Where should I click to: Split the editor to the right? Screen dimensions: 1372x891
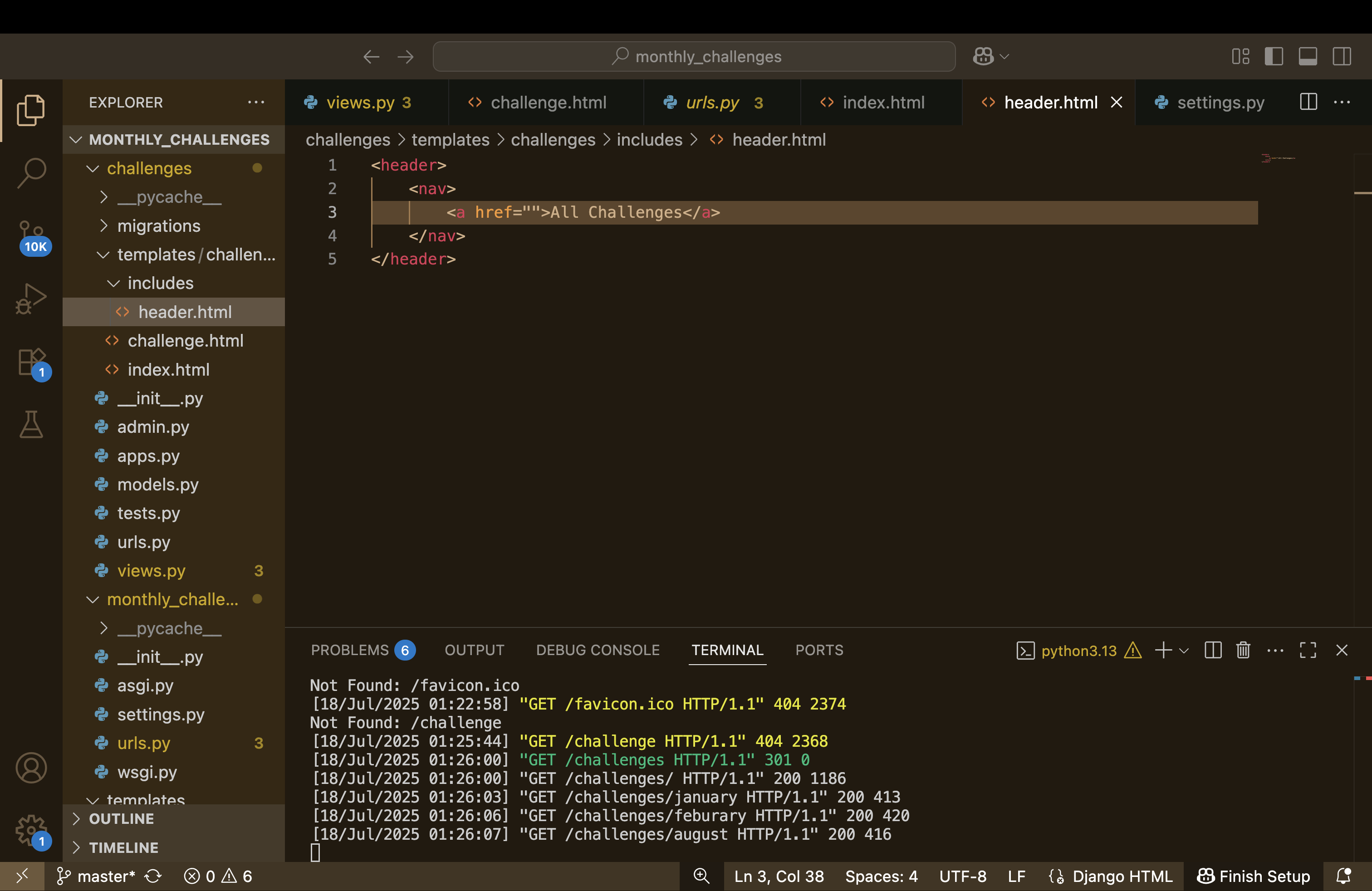1308,102
